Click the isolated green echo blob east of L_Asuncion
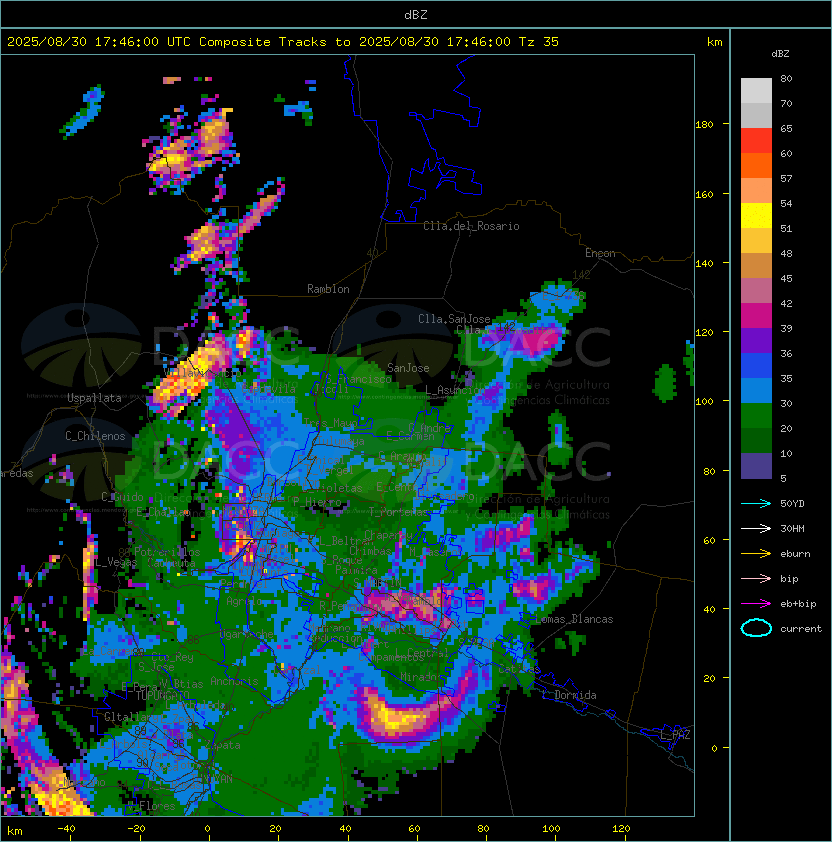 coord(665,382)
